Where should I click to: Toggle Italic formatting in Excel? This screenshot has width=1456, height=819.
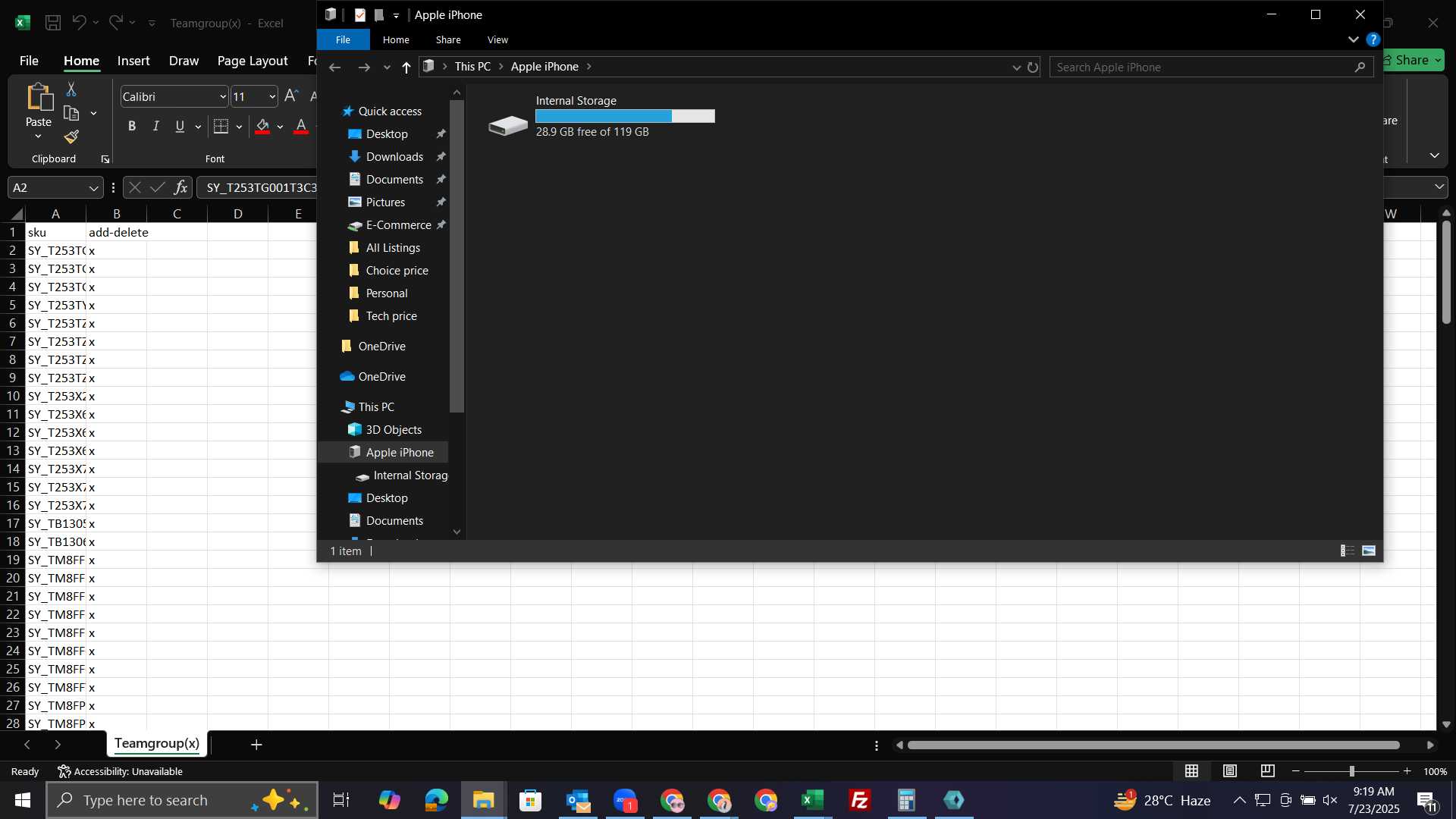click(x=156, y=127)
